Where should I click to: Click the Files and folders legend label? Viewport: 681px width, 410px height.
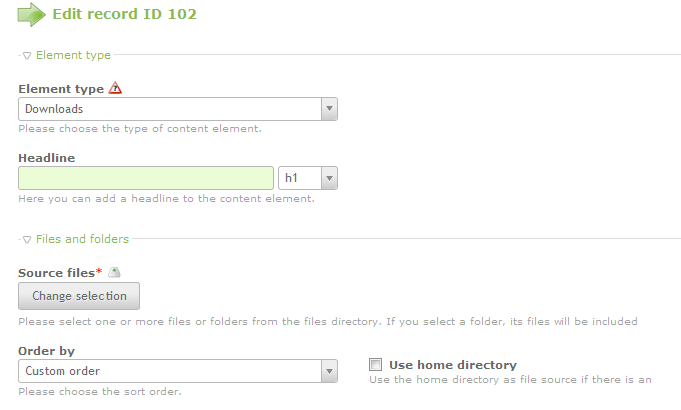point(82,239)
